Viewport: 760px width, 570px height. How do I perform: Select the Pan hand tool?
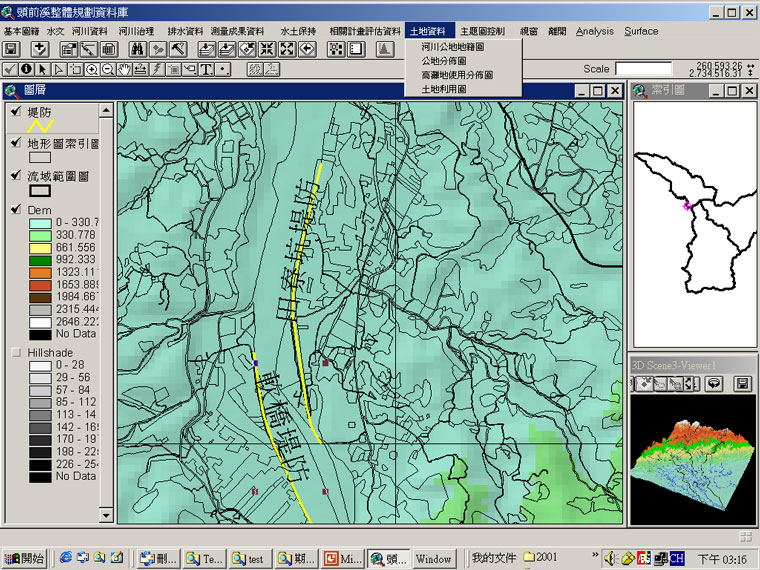click(x=124, y=69)
